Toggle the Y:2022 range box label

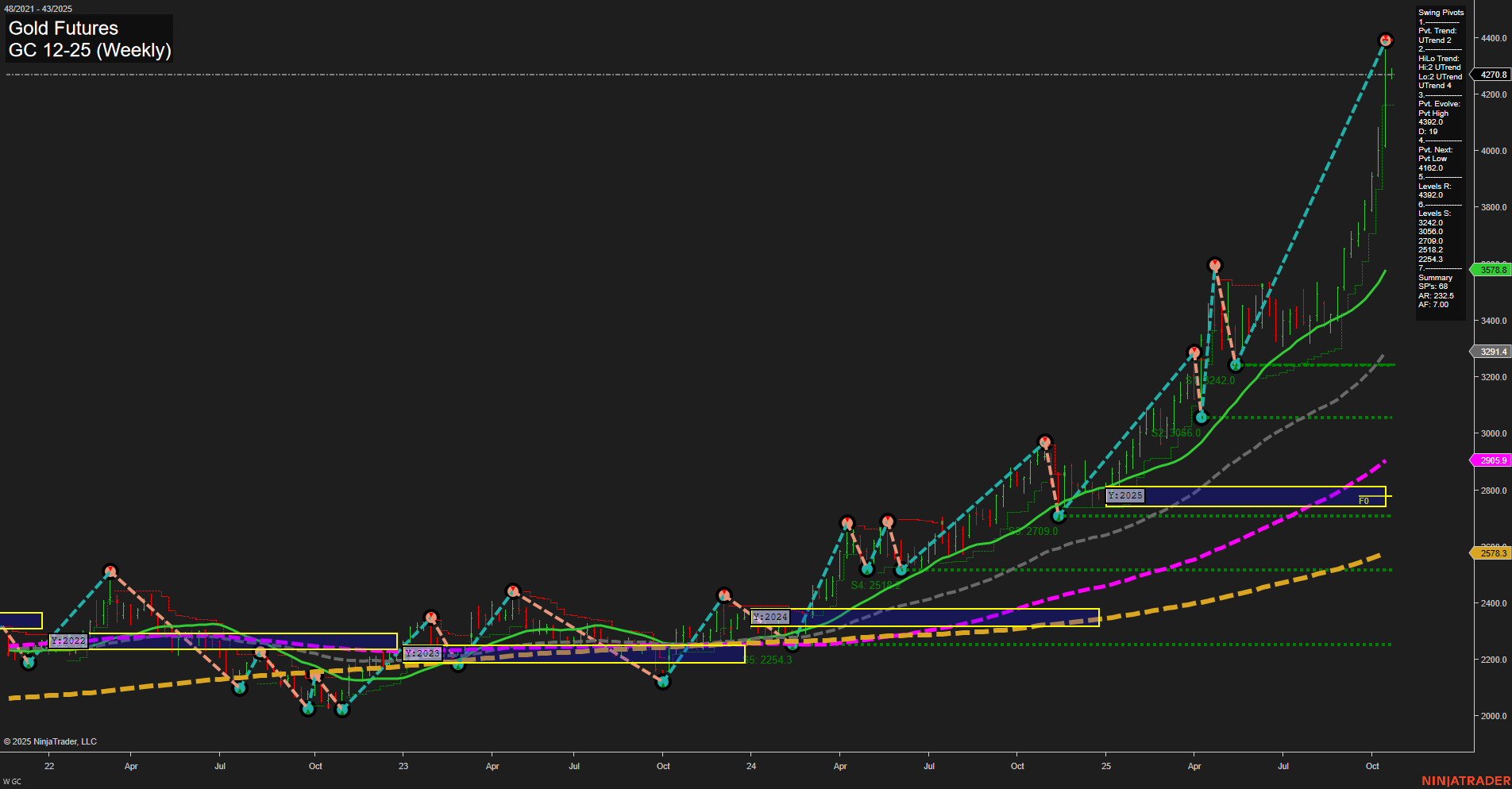tap(67, 641)
